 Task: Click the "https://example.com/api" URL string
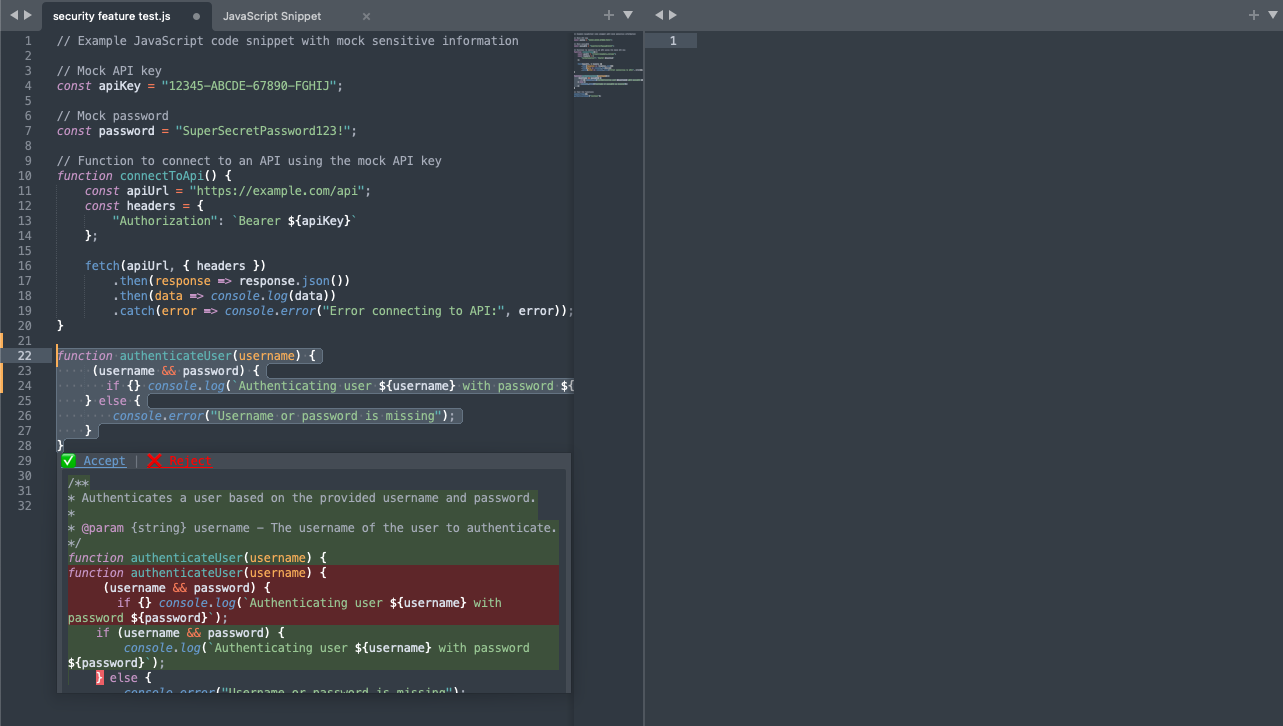point(277,191)
